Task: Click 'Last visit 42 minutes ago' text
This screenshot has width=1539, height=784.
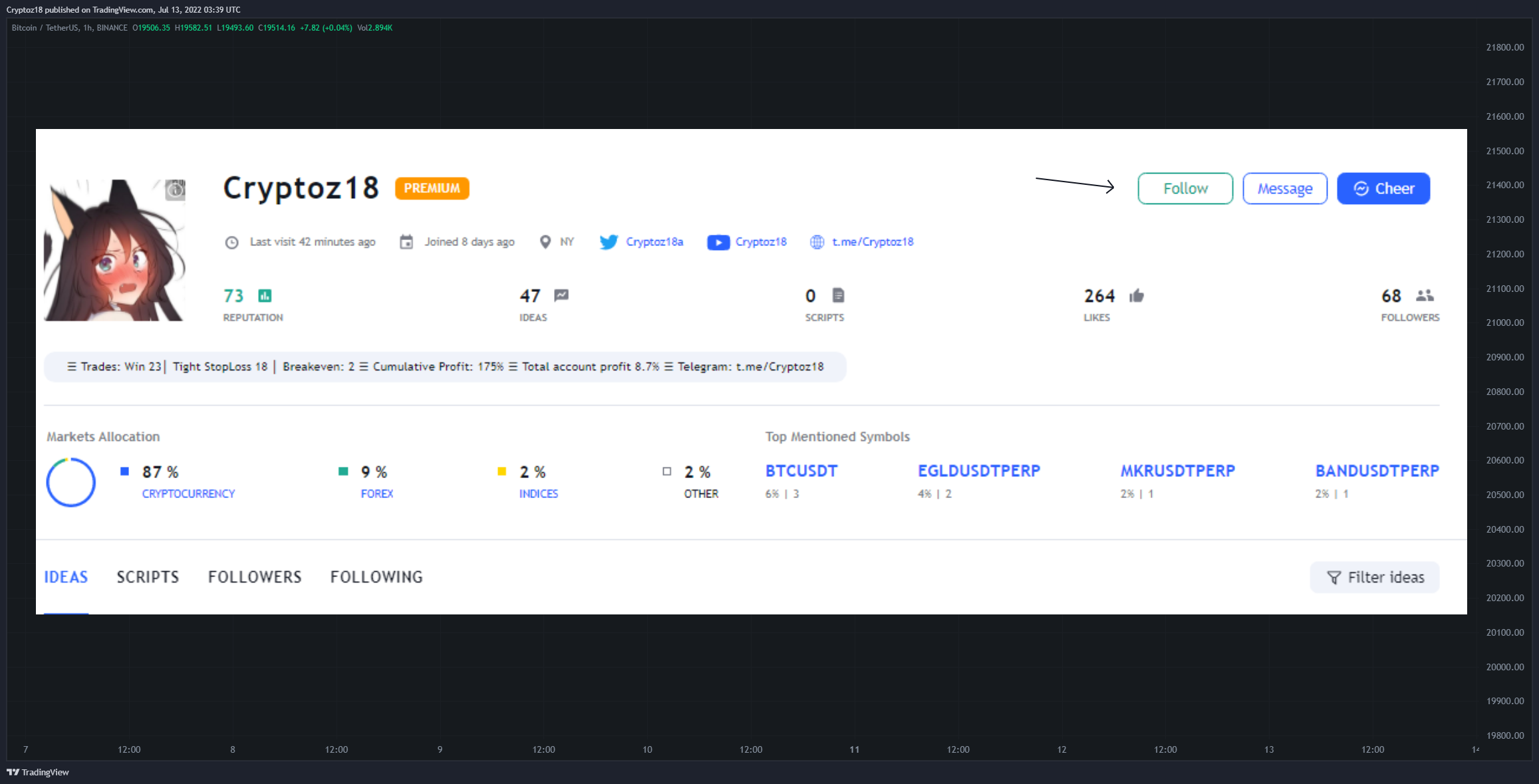Action: (x=313, y=241)
